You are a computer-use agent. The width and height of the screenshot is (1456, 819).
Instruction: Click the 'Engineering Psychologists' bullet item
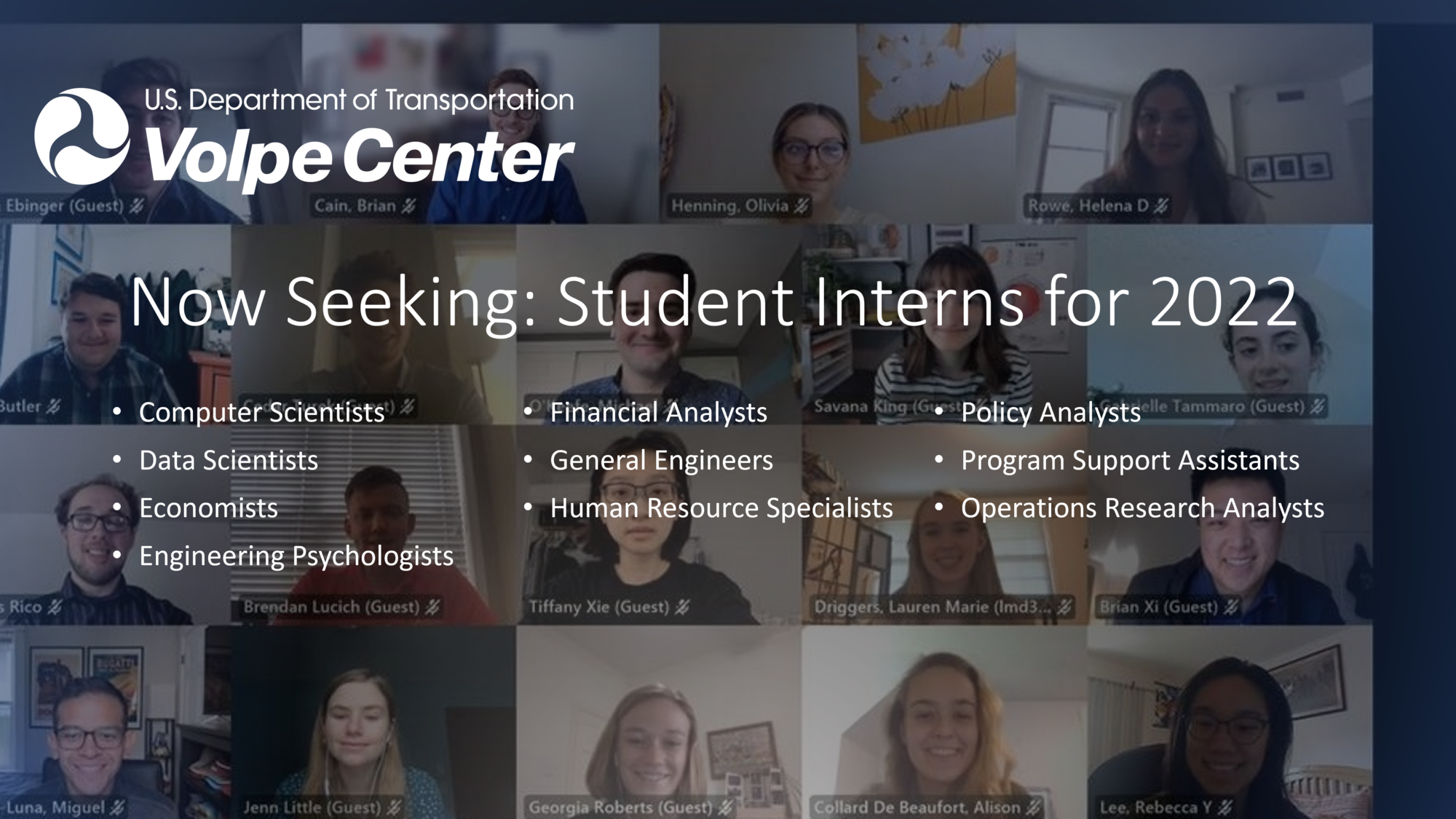[296, 555]
